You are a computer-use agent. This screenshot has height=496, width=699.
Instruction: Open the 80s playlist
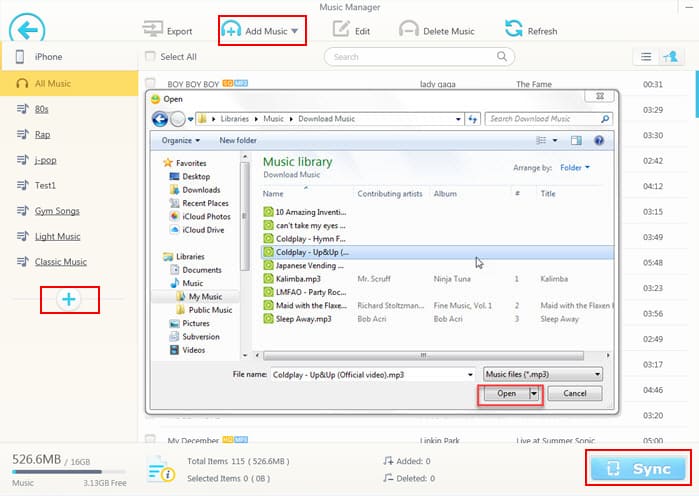(x=41, y=109)
